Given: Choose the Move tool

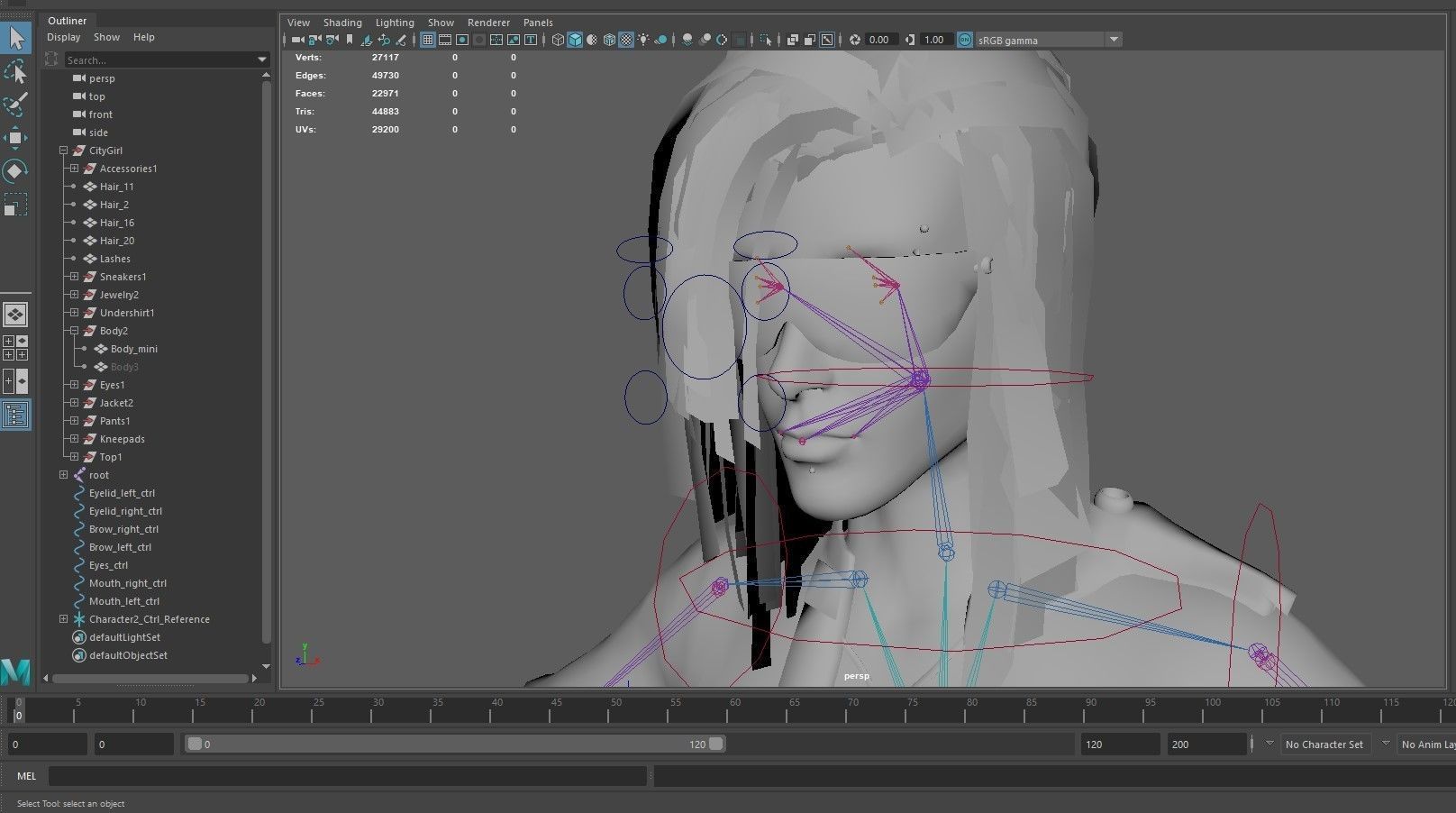Looking at the screenshot, I should 16,138.
